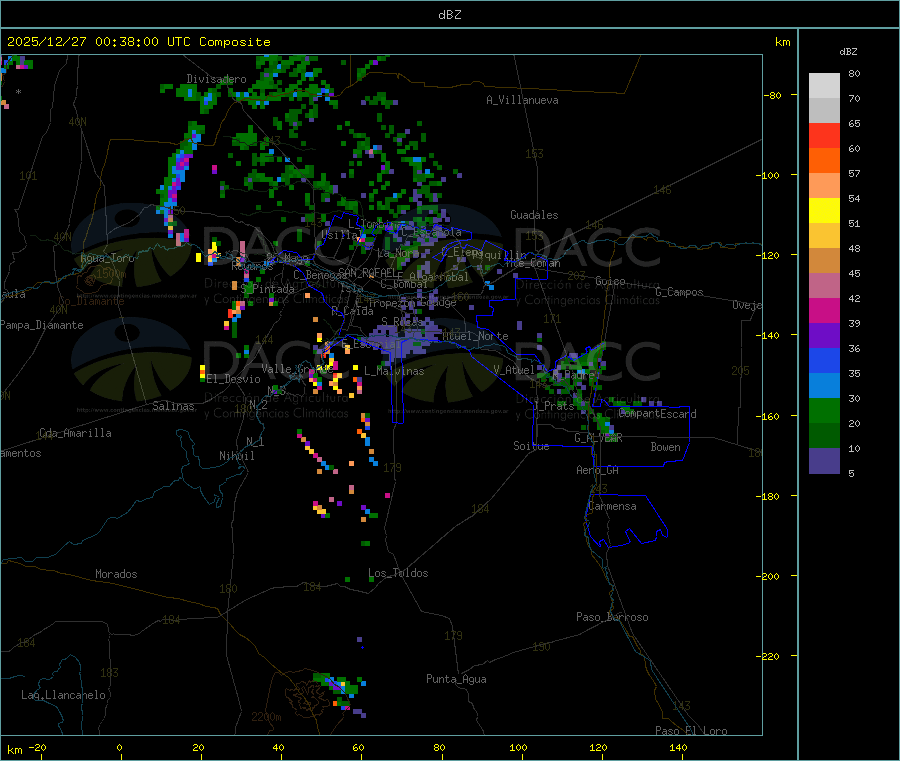The height and width of the screenshot is (761, 900).
Task: Choose the dark blue 35-36 dBZ swatch
Action: (x=824, y=360)
